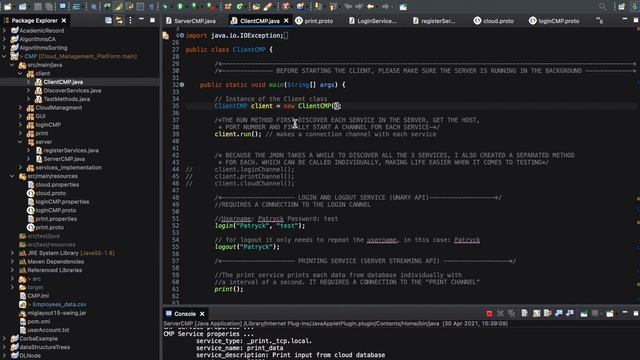Expand the JRE System Library arrow

[x=12, y=253]
